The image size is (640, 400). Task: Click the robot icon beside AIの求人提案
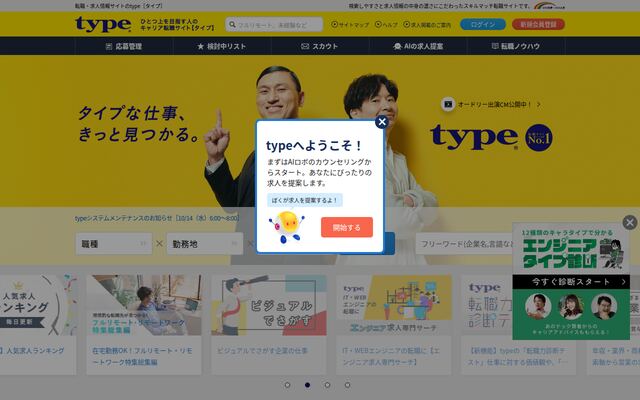click(397, 47)
